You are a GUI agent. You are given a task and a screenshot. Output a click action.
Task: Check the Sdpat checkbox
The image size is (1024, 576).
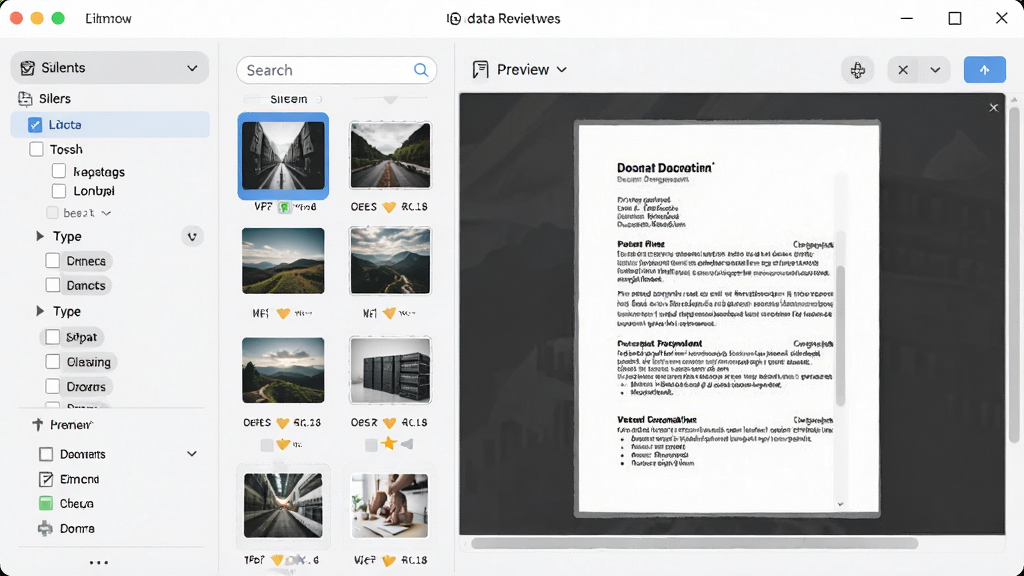click(x=53, y=337)
